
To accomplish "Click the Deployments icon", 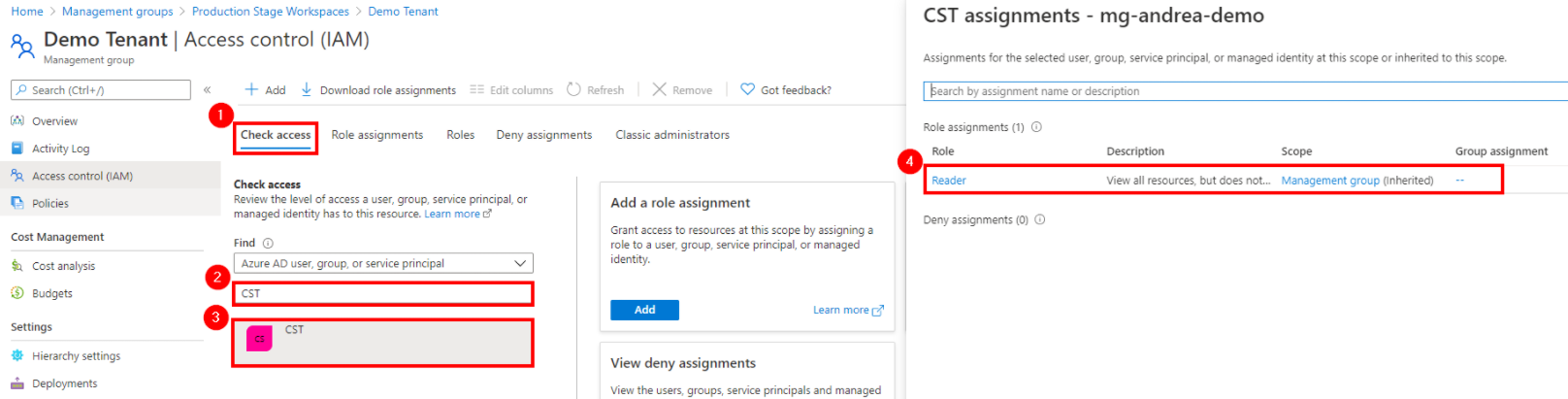I will coord(17,383).
